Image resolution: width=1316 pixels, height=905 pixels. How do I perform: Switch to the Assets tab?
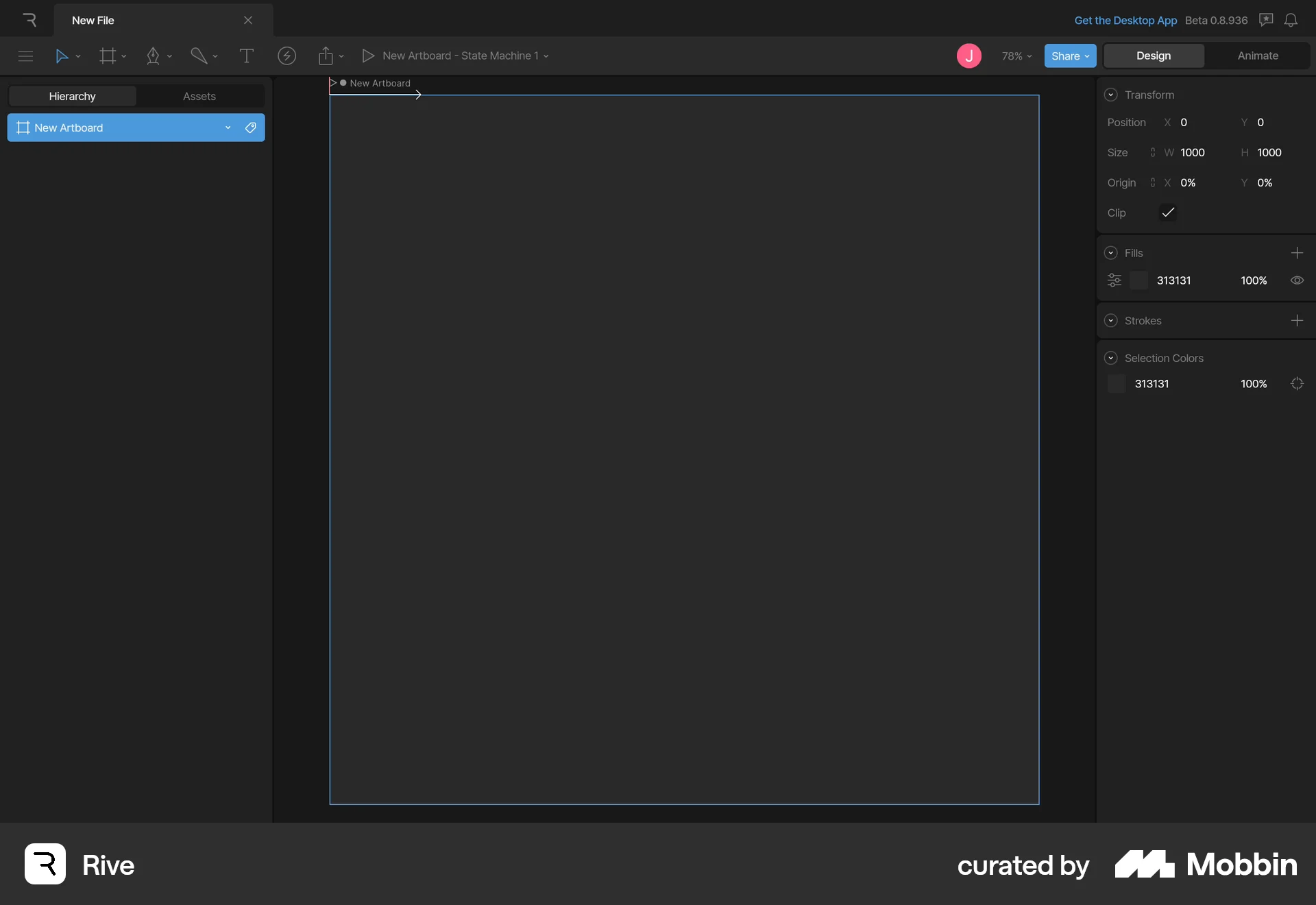(199, 96)
